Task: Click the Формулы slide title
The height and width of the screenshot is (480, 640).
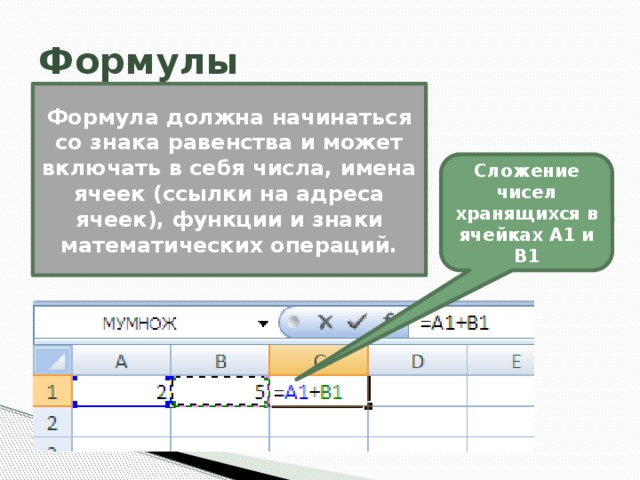Action: click(138, 61)
